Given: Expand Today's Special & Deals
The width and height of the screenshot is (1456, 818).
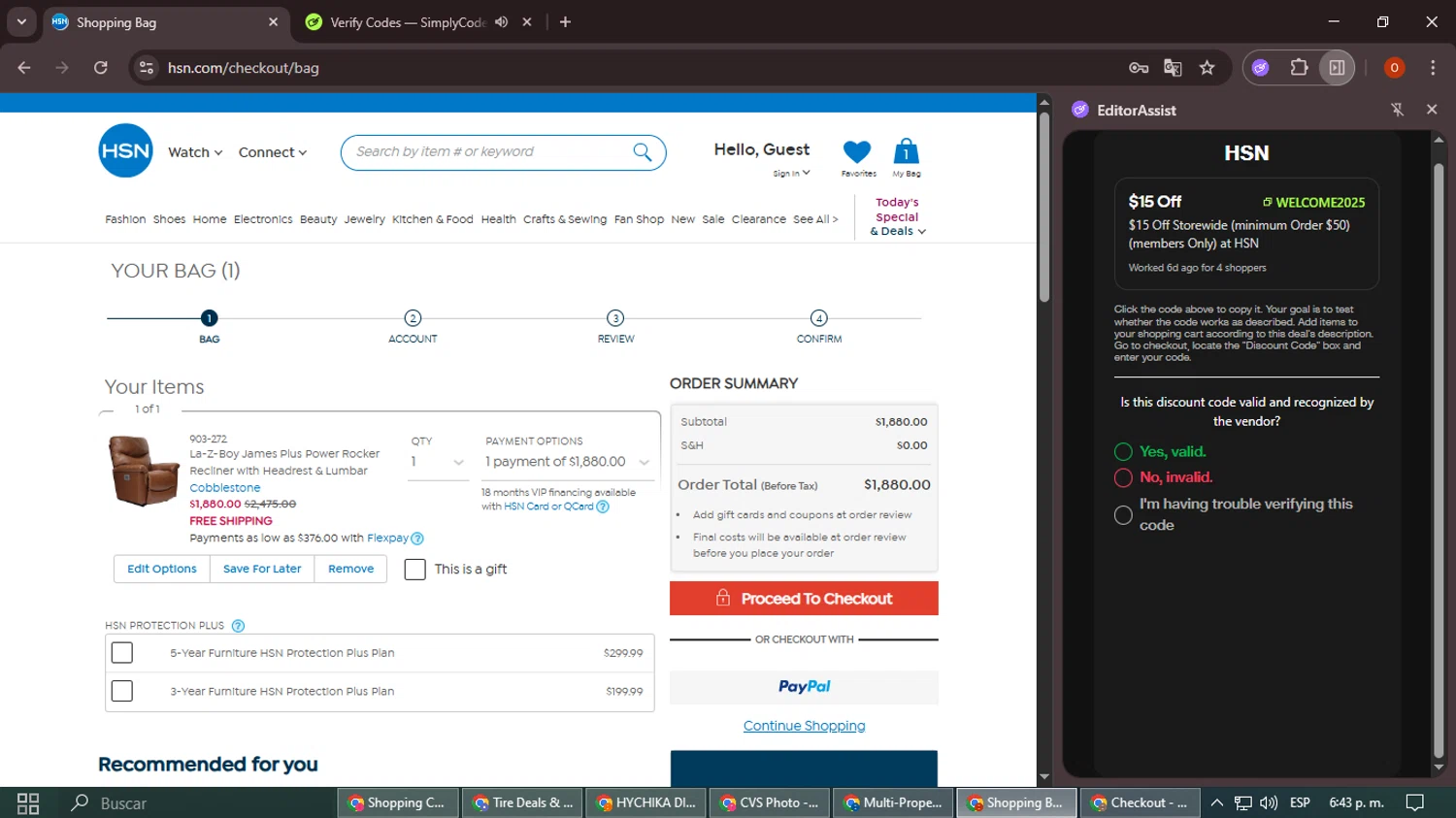Looking at the screenshot, I should [x=898, y=217].
